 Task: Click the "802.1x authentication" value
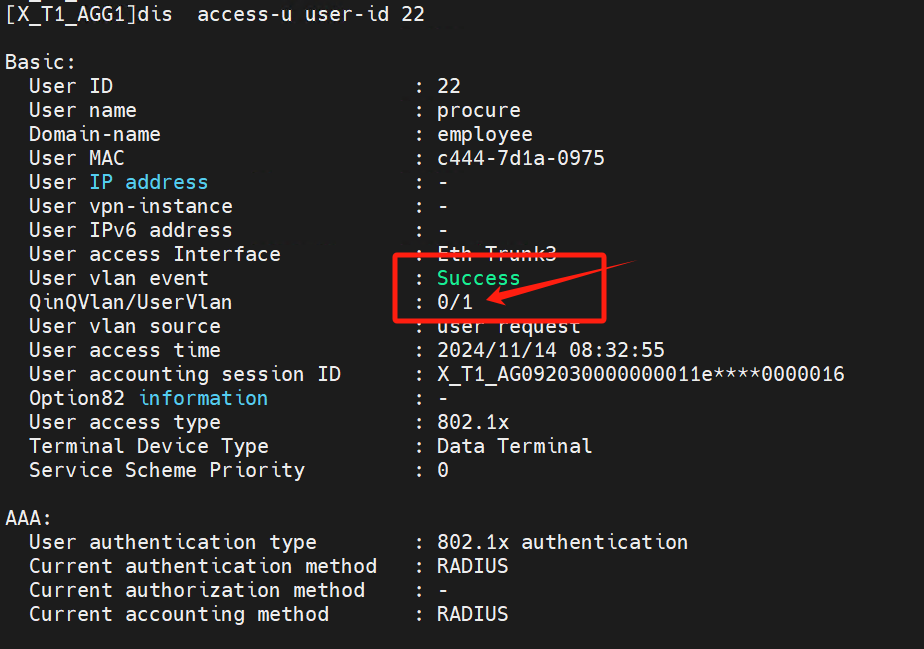click(562, 542)
